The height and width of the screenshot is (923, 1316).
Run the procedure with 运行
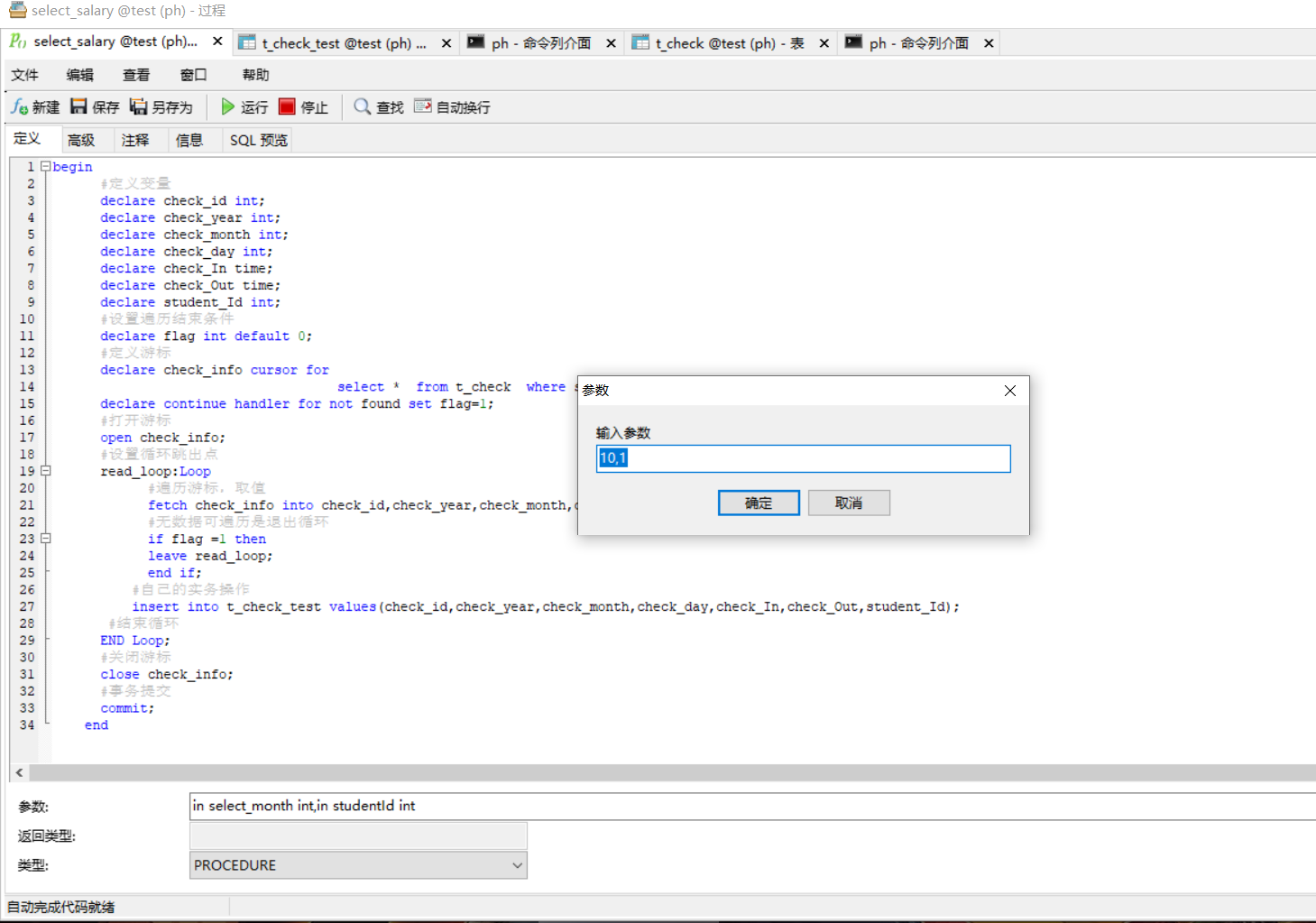244,107
